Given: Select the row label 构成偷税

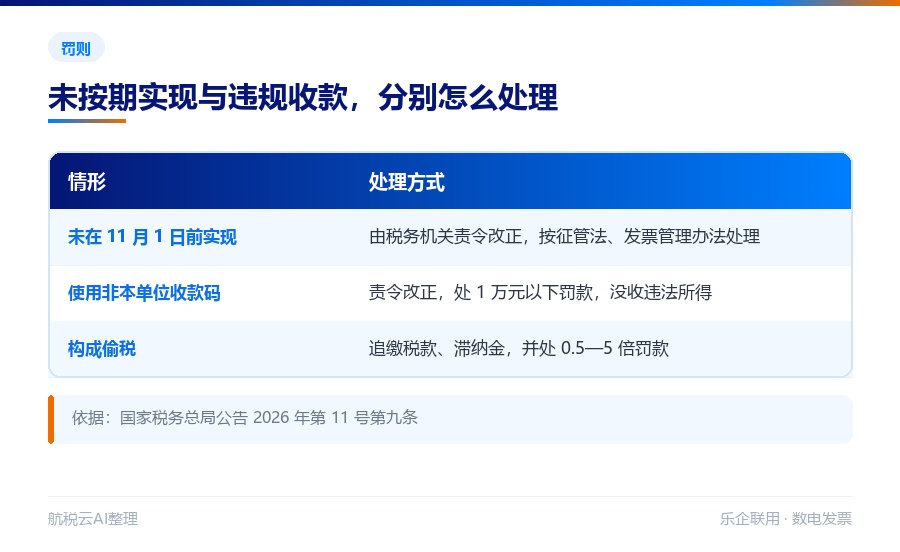Looking at the screenshot, I should (x=102, y=349).
